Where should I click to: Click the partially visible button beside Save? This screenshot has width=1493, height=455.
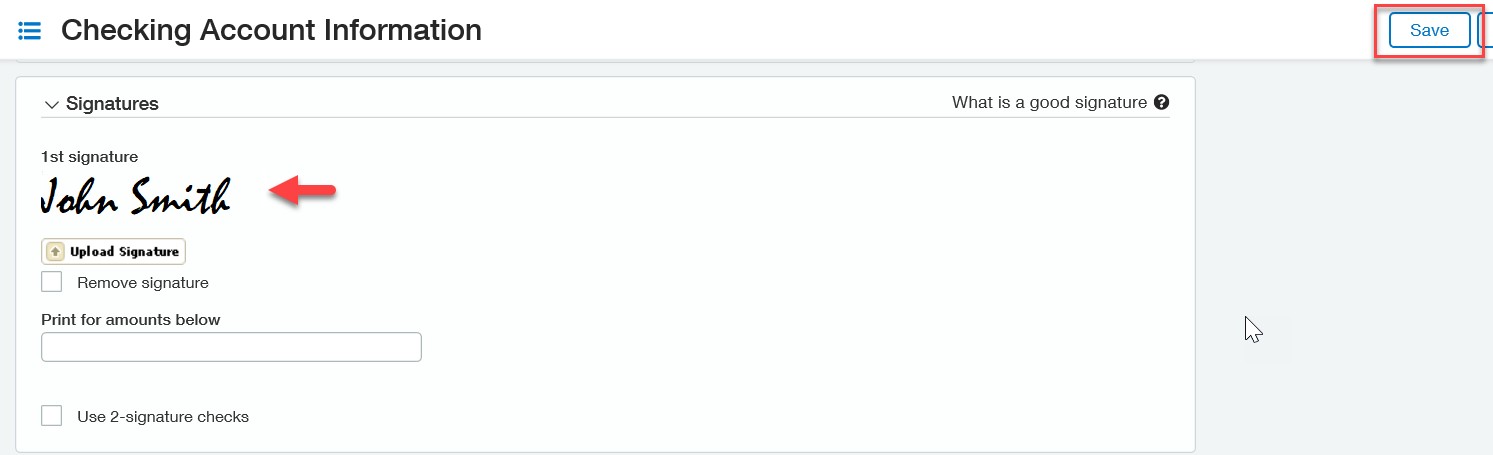1485,30
